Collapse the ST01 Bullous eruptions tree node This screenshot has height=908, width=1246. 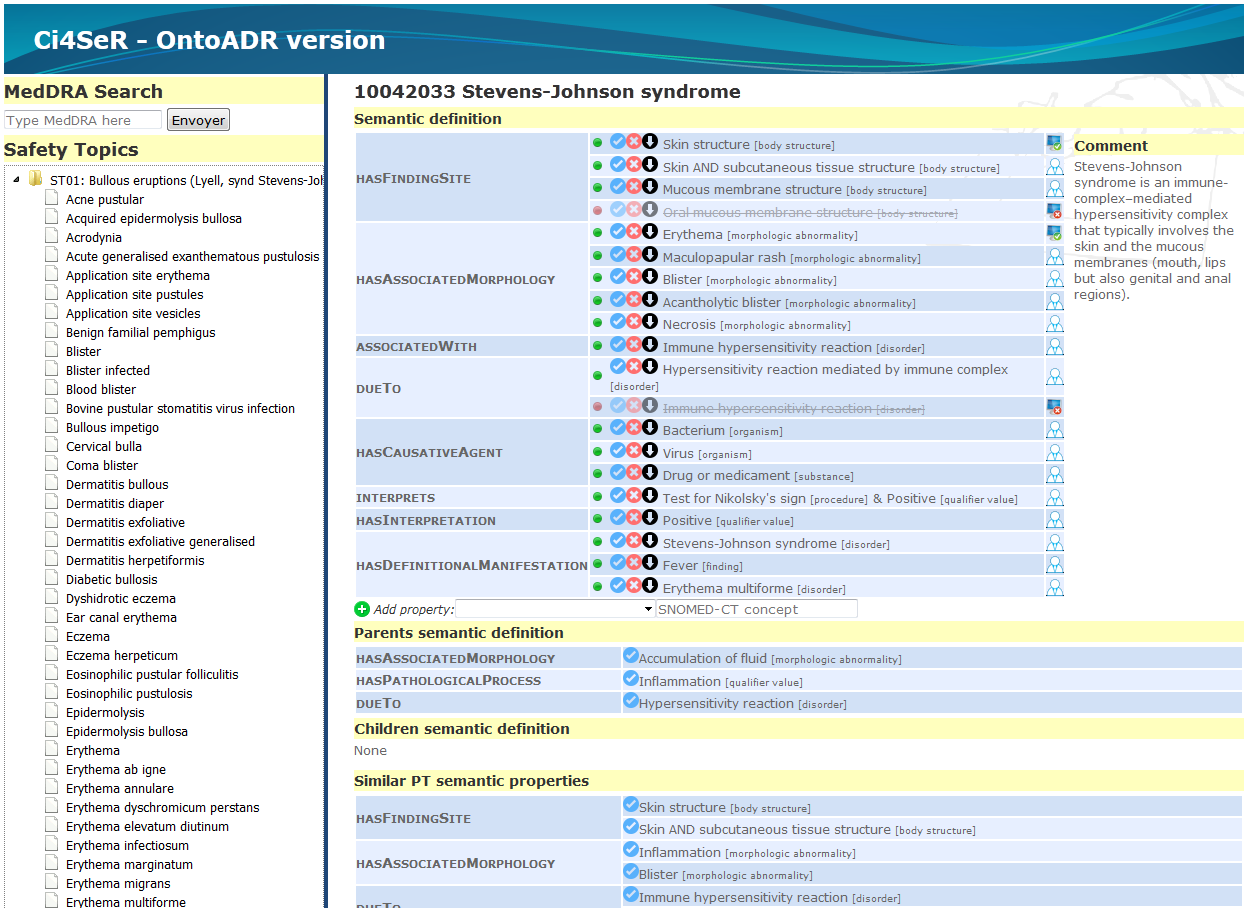click(x=16, y=181)
